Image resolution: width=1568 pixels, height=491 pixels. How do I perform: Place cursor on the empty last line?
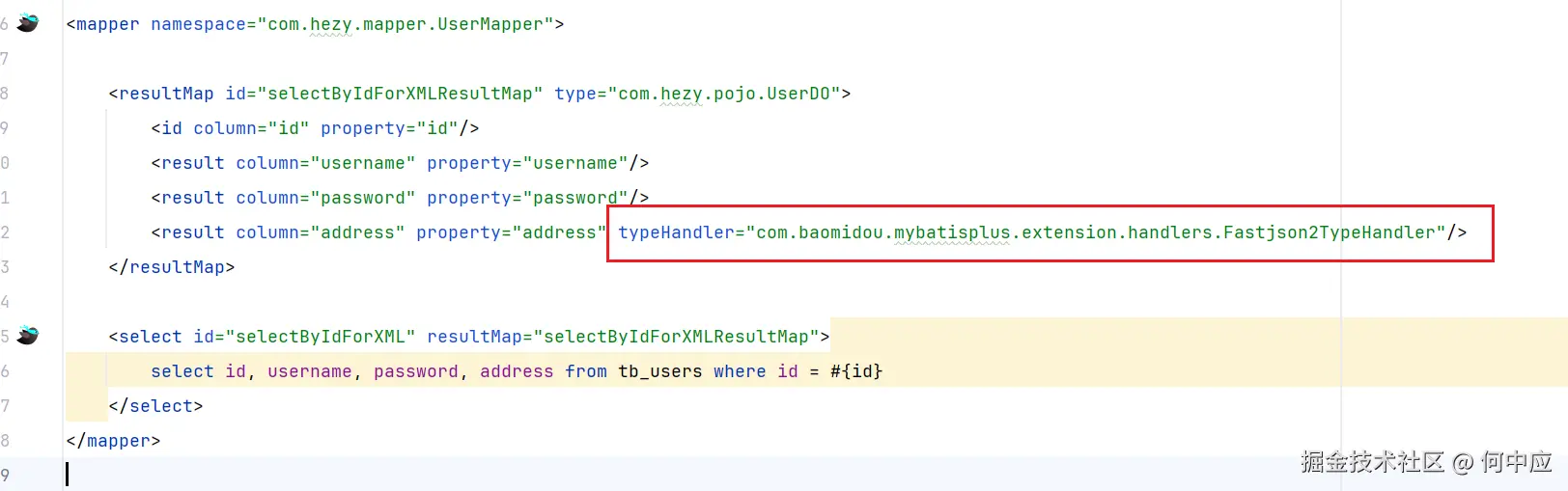816,474
